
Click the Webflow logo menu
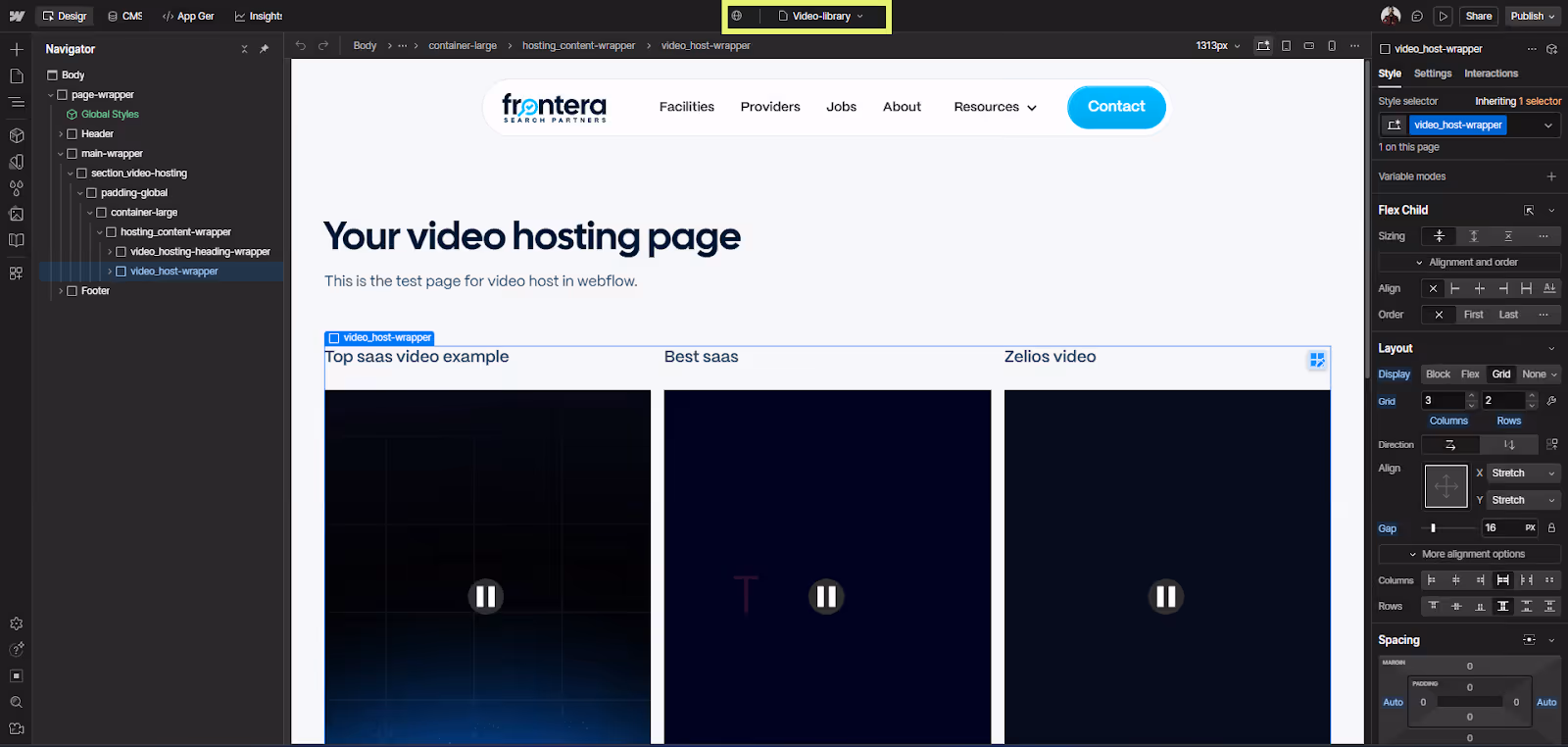16,16
